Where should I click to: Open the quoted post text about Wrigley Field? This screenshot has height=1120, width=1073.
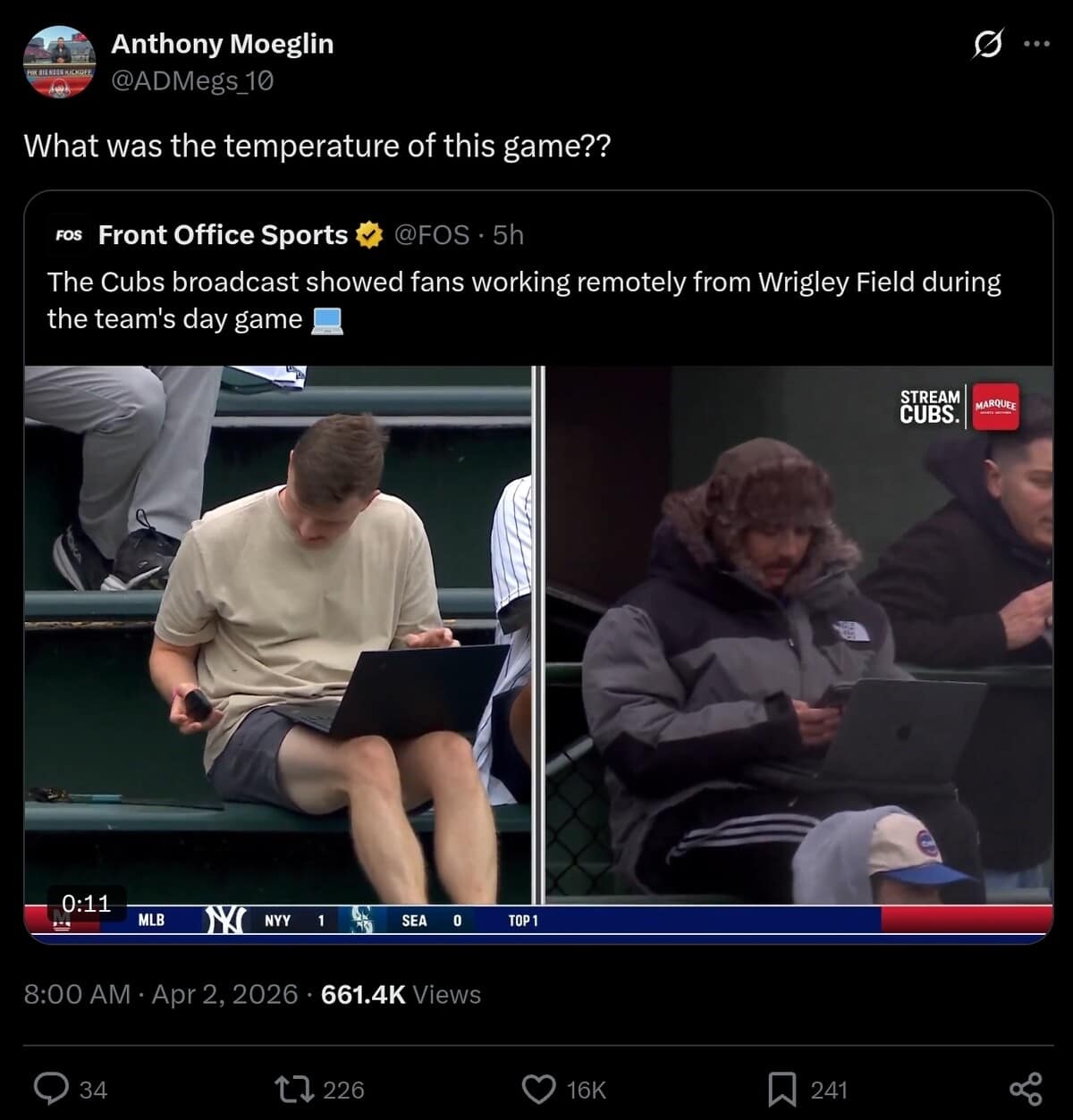(524, 300)
